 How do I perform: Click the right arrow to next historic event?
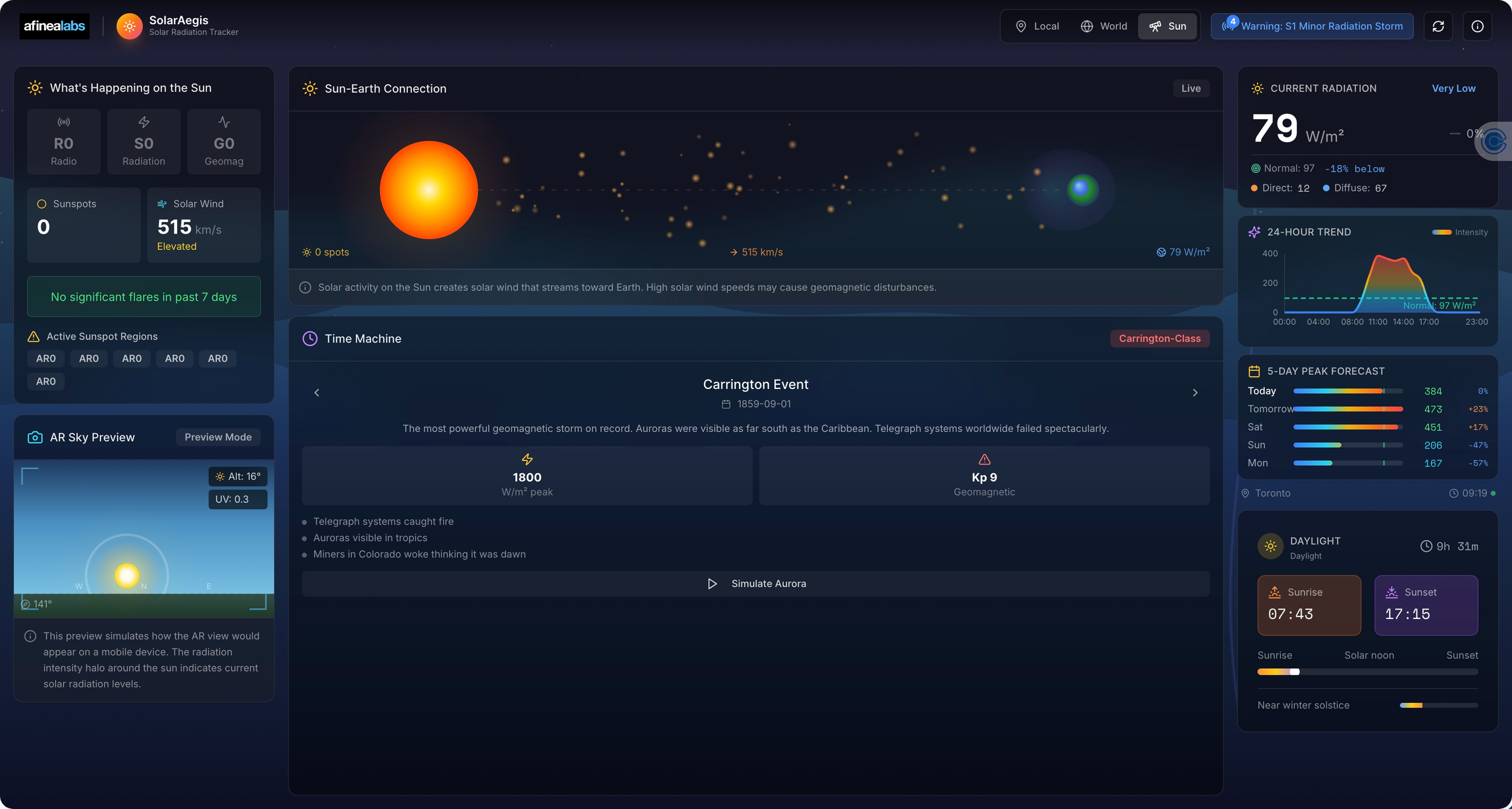[x=1195, y=392]
